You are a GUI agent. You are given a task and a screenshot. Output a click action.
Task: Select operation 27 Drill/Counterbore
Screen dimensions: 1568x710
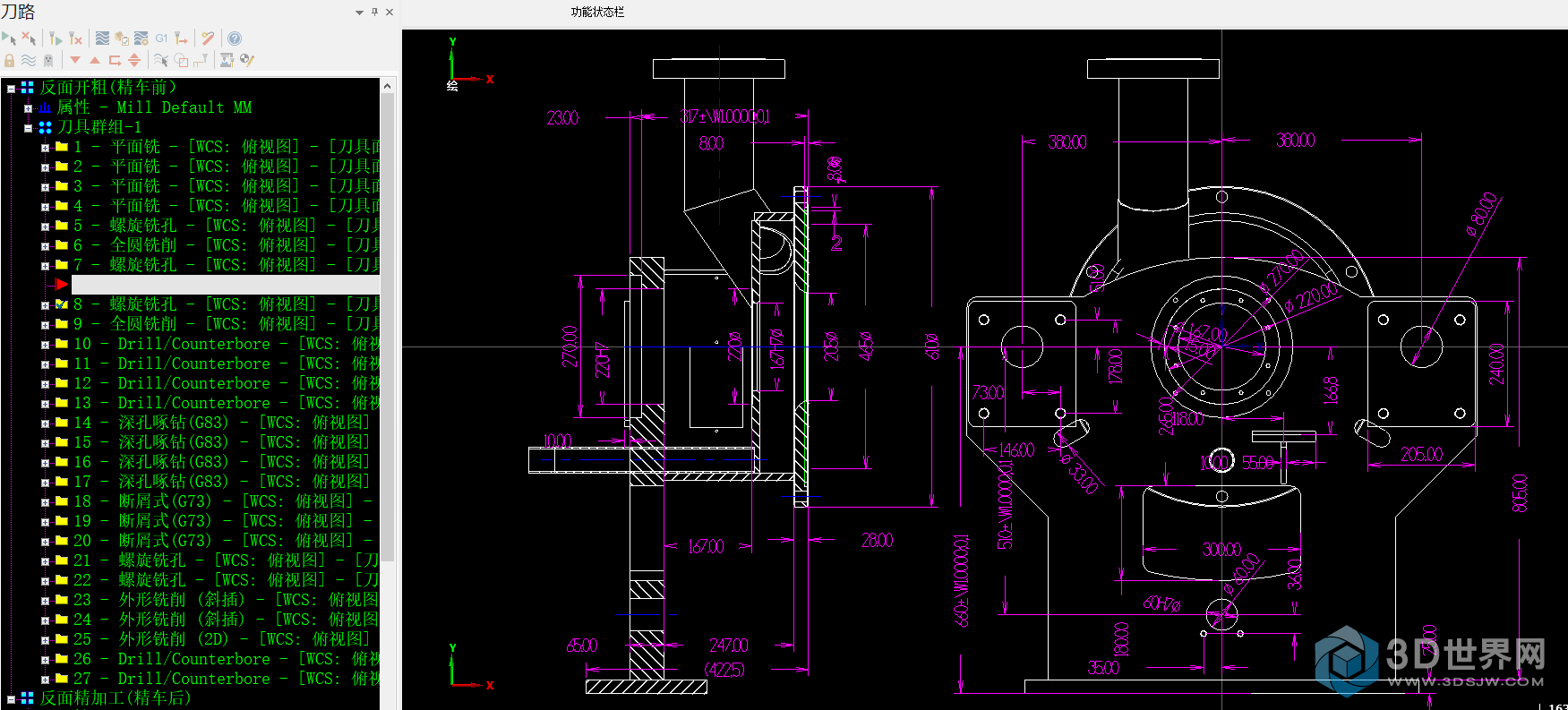[x=227, y=679]
